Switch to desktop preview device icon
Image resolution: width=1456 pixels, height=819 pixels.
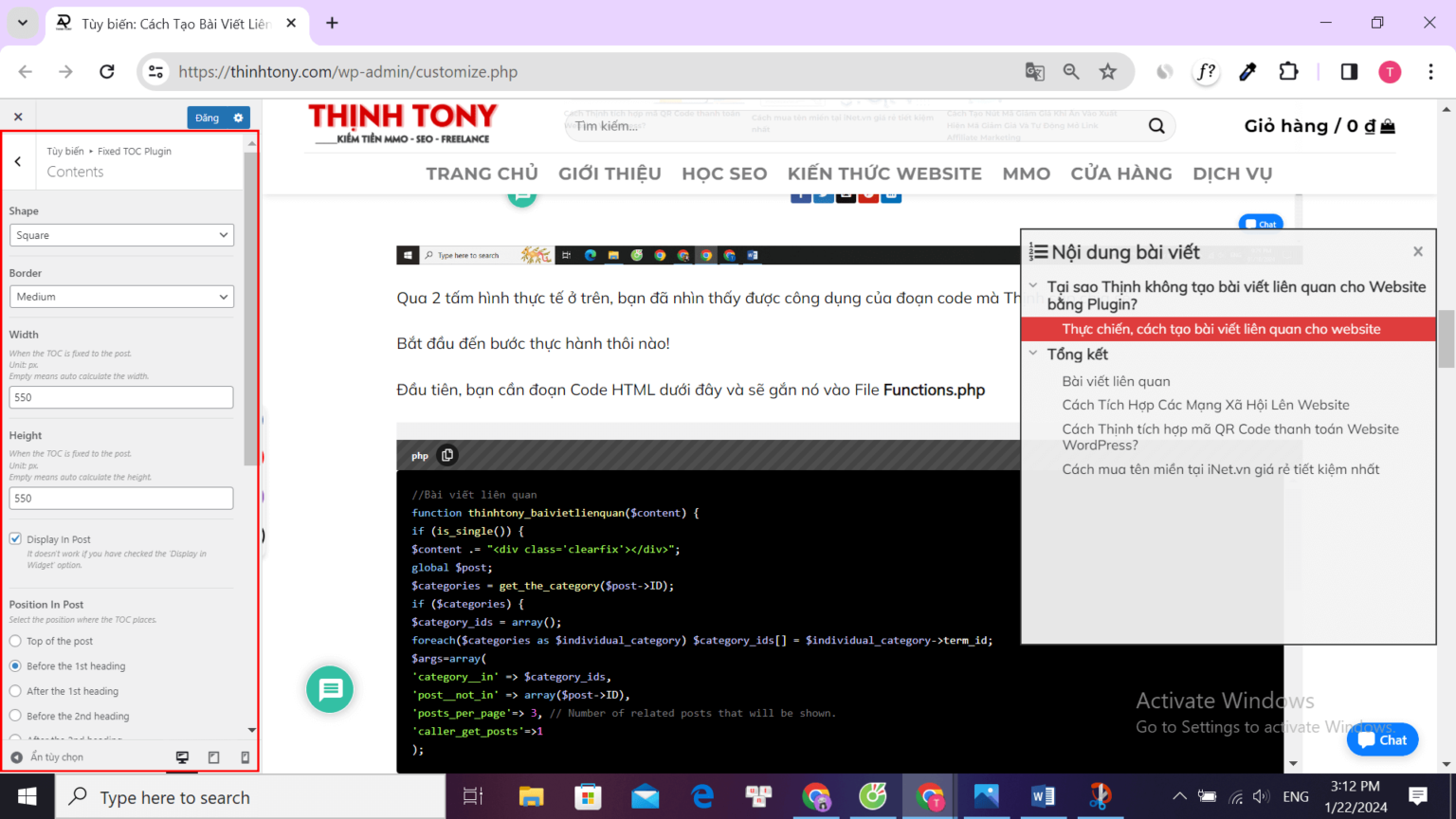pos(182,757)
